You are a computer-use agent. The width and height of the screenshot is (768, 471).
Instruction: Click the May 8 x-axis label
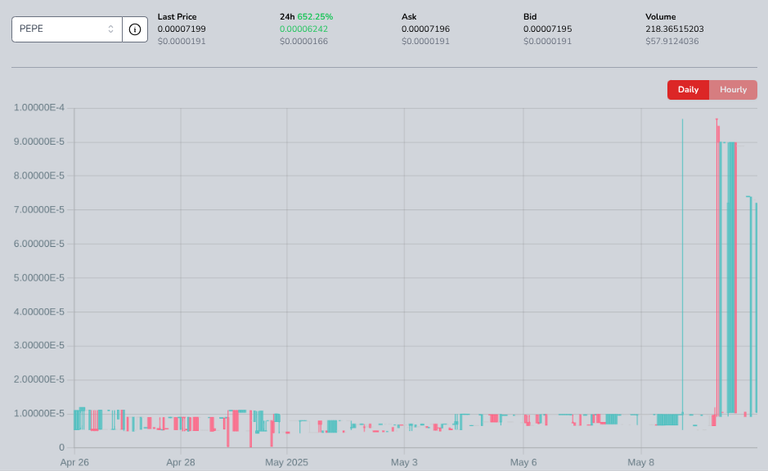coord(641,462)
